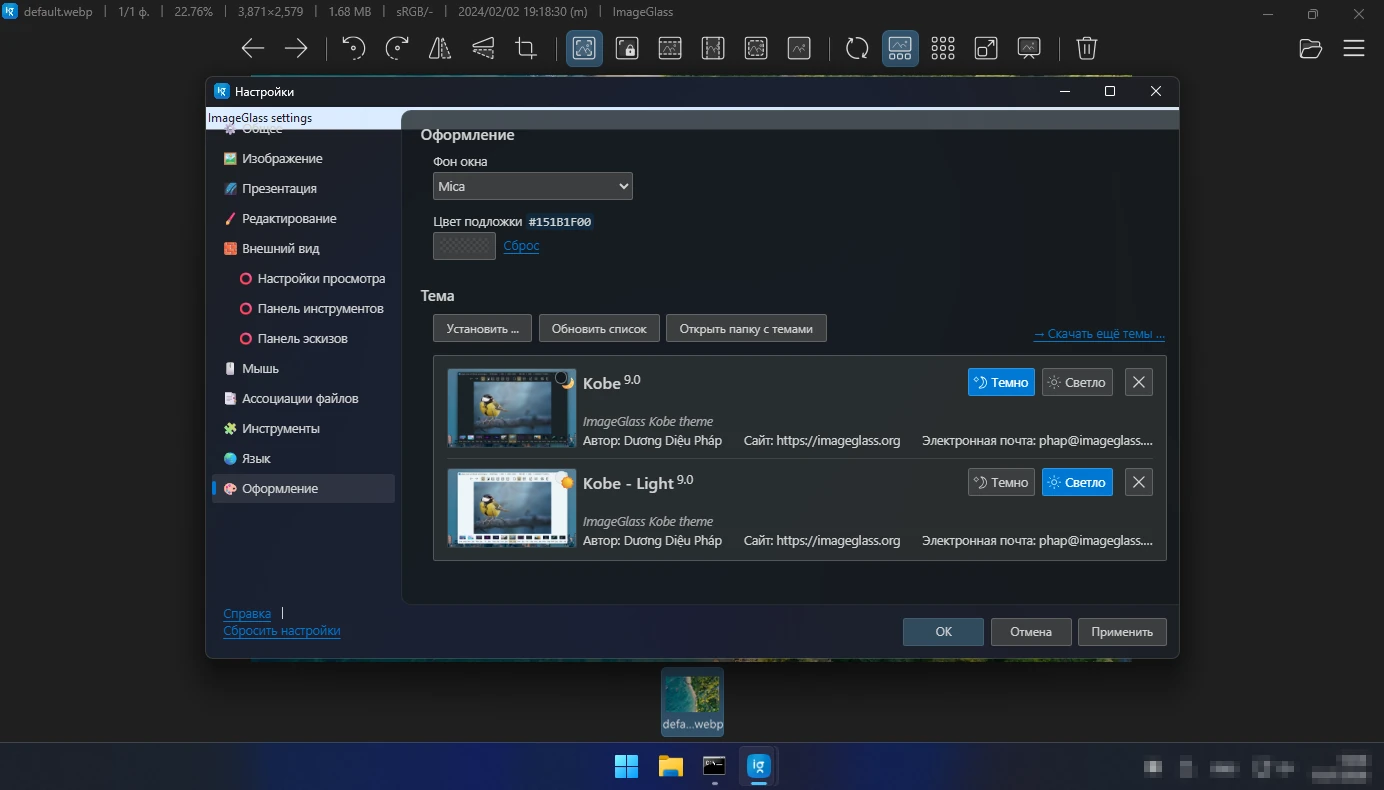View the next image with the right arrow
1384x790 pixels.
(296, 48)
